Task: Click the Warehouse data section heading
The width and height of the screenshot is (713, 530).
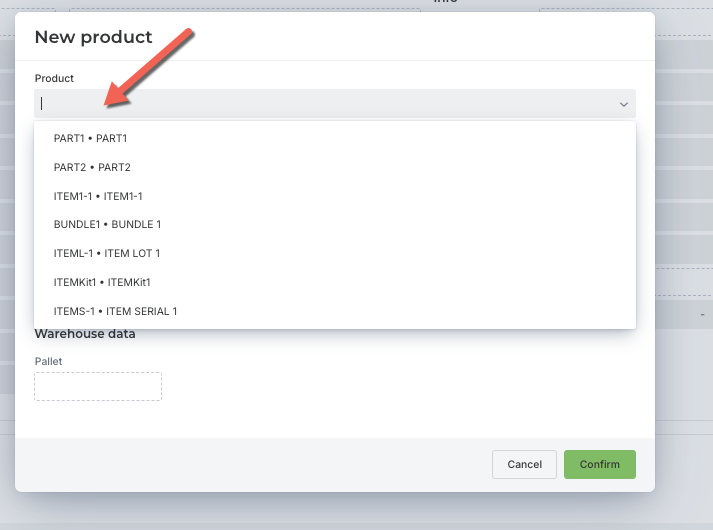Action: [x=85, y=334]
